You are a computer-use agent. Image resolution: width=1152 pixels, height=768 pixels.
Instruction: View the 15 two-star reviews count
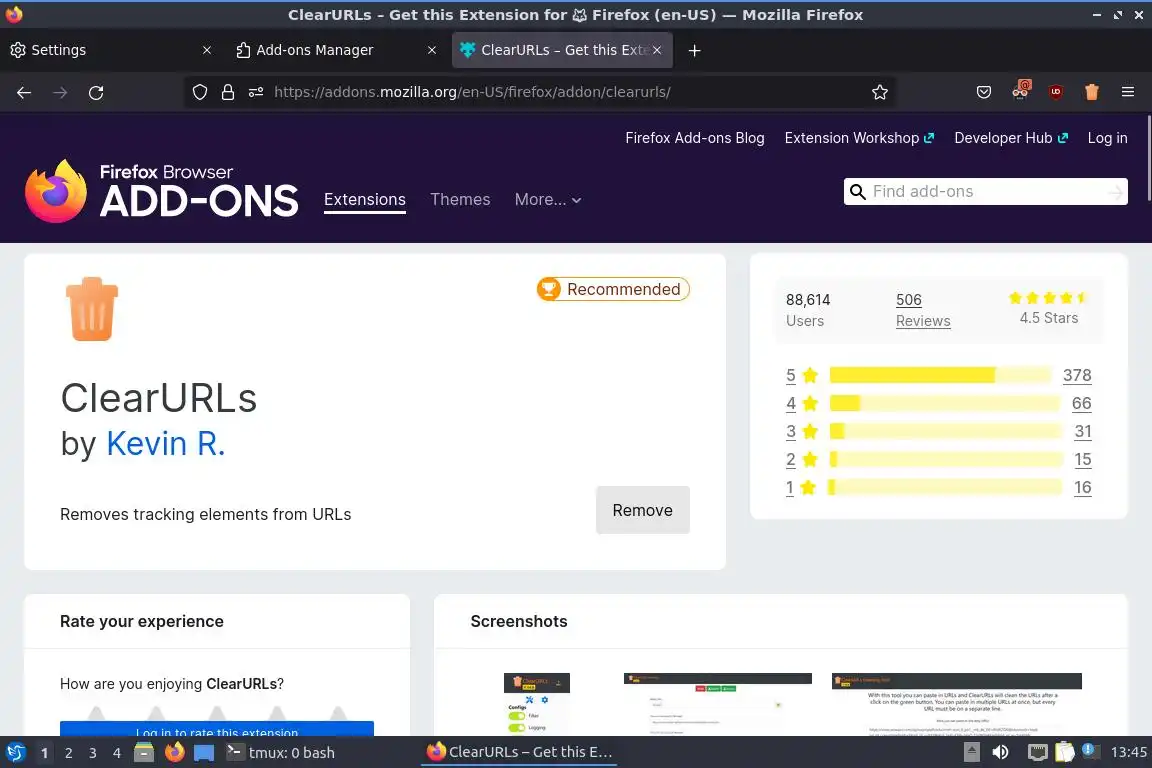point(1082,459)
